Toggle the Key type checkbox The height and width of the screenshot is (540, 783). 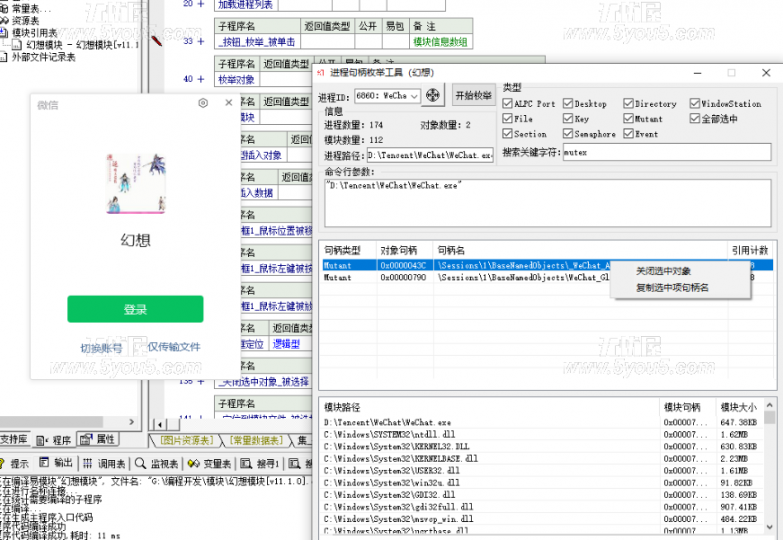(x=568, y=118)
